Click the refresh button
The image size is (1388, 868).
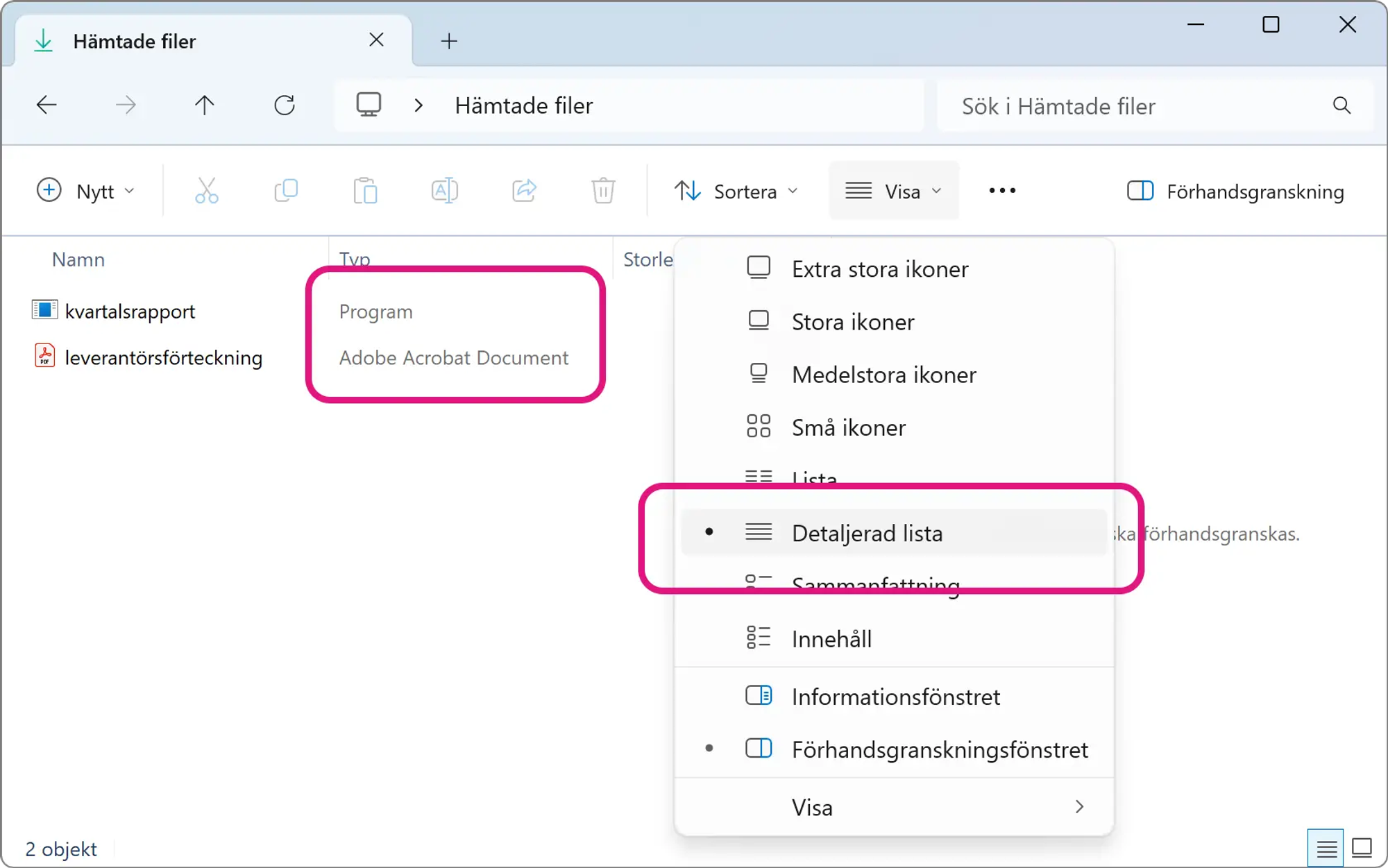pyautogui.click(x=285, y=105)
